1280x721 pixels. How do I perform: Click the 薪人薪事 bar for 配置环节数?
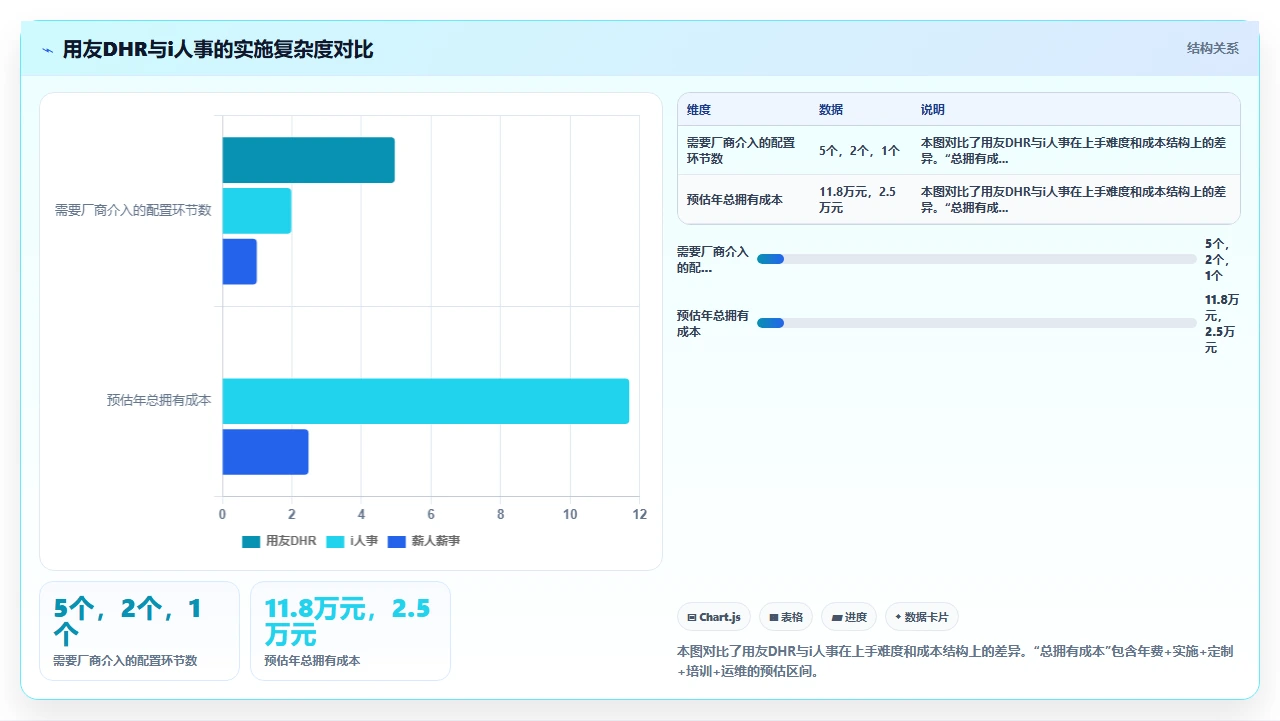point(239,261)
